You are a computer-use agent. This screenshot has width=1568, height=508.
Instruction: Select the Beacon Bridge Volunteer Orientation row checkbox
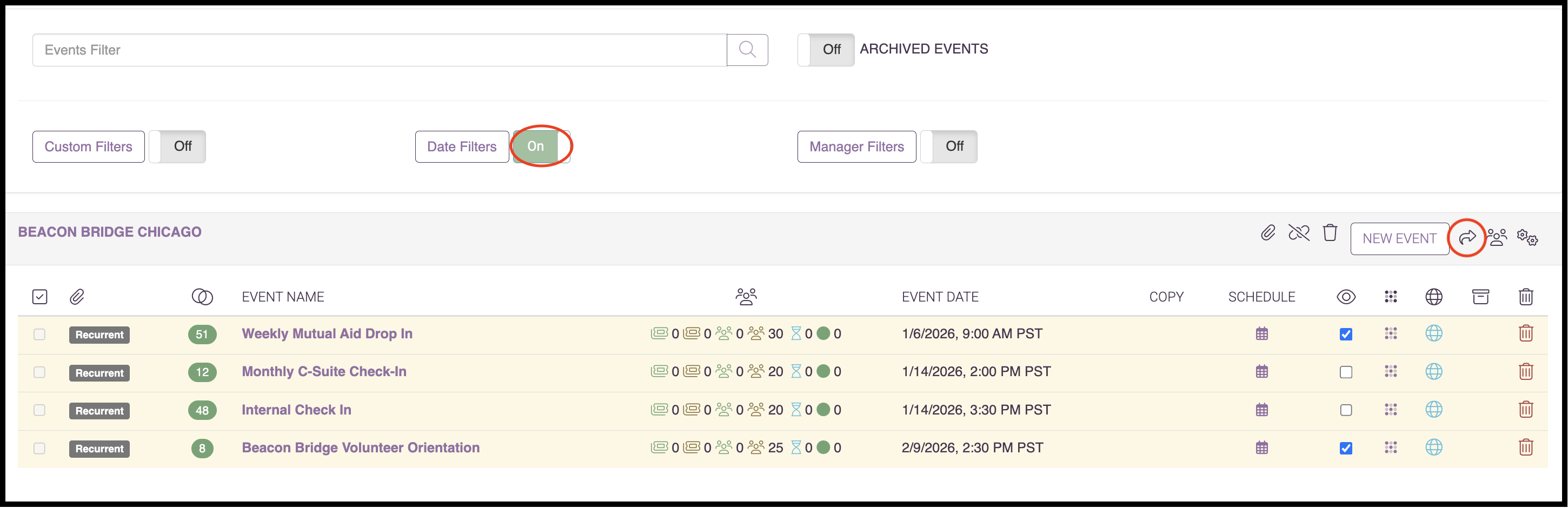(39, 449)
